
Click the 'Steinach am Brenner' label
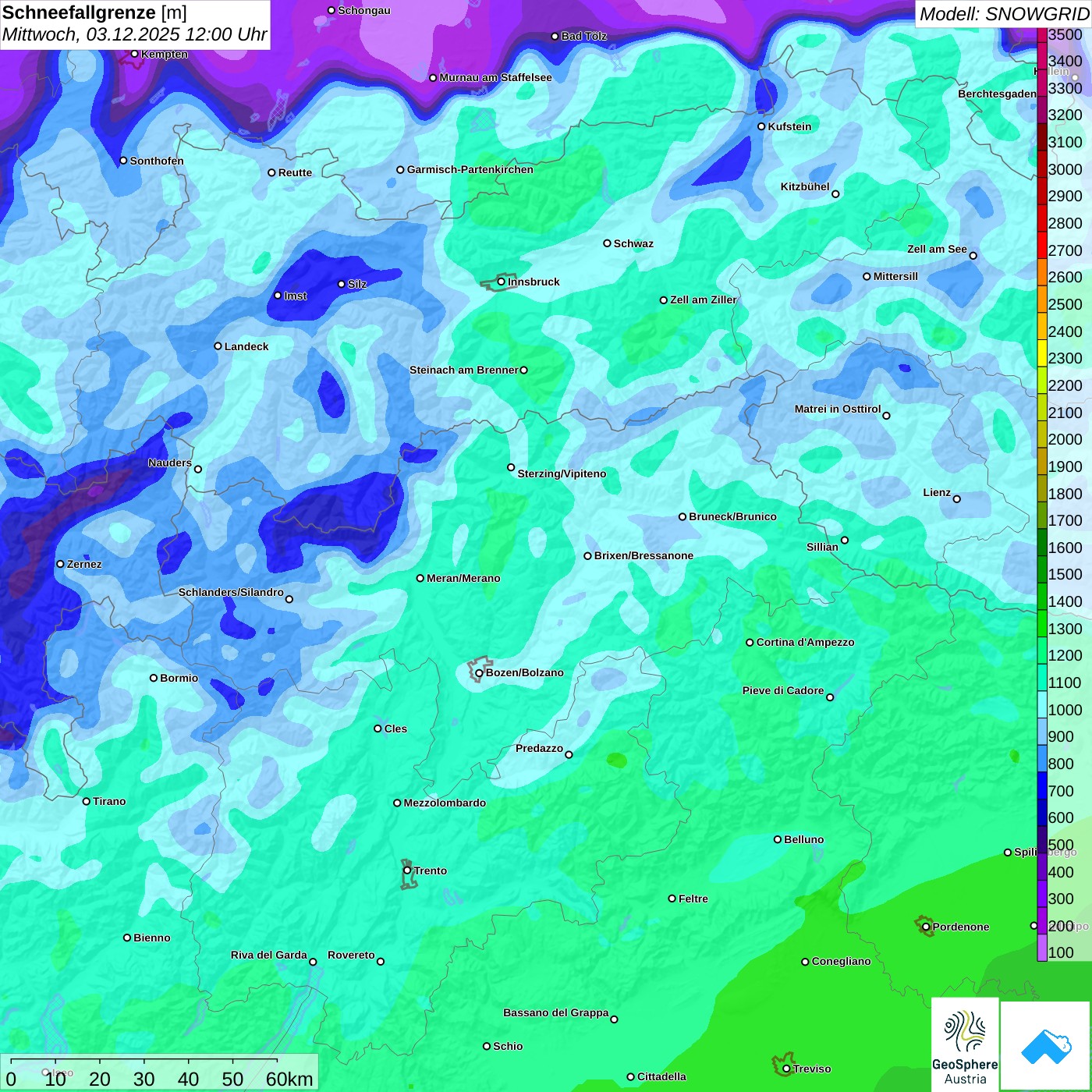coord(464,370)
